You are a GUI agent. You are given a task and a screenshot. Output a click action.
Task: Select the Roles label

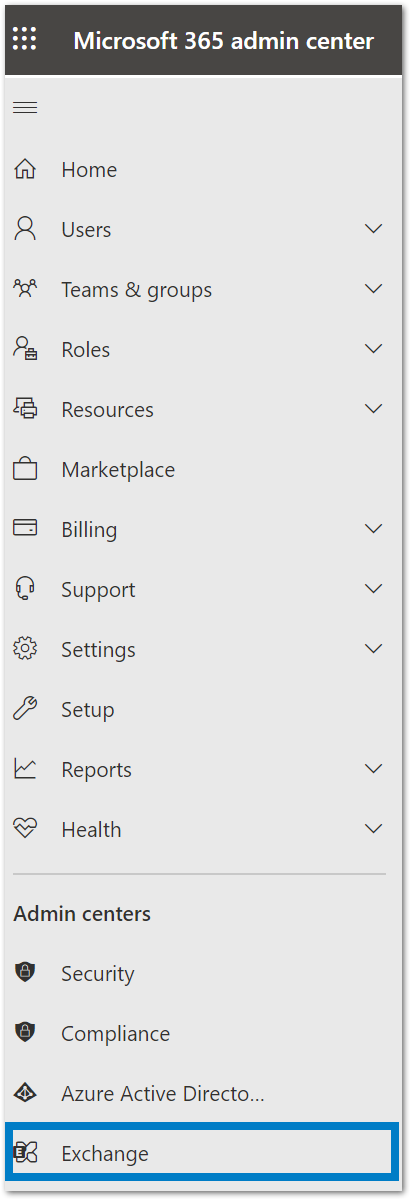point(86,350)
